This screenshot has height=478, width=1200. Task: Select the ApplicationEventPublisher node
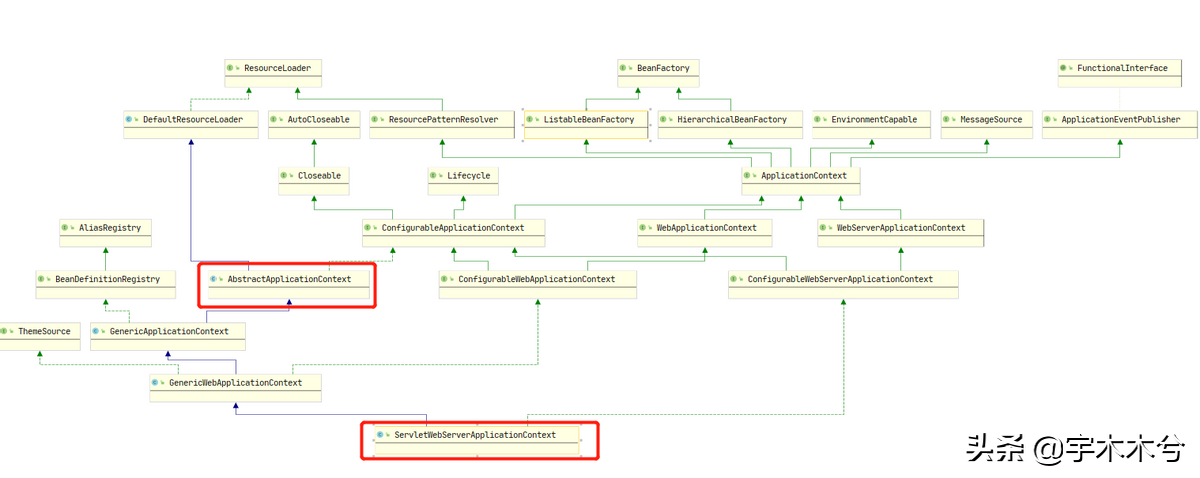(x=1118, y=120)
